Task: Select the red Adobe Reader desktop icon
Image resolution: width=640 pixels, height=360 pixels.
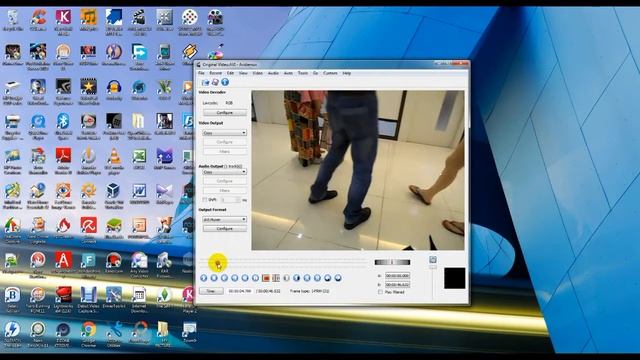Action: pos(63,161)
